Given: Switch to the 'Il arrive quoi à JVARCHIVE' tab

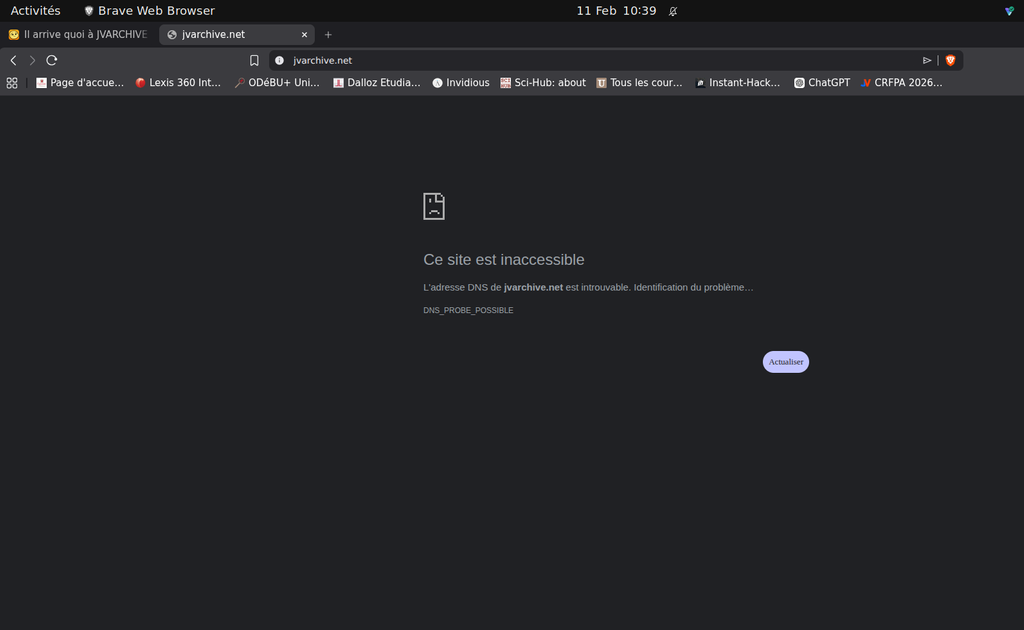Looking at the screenshot, I should click(x=78, y=35).
